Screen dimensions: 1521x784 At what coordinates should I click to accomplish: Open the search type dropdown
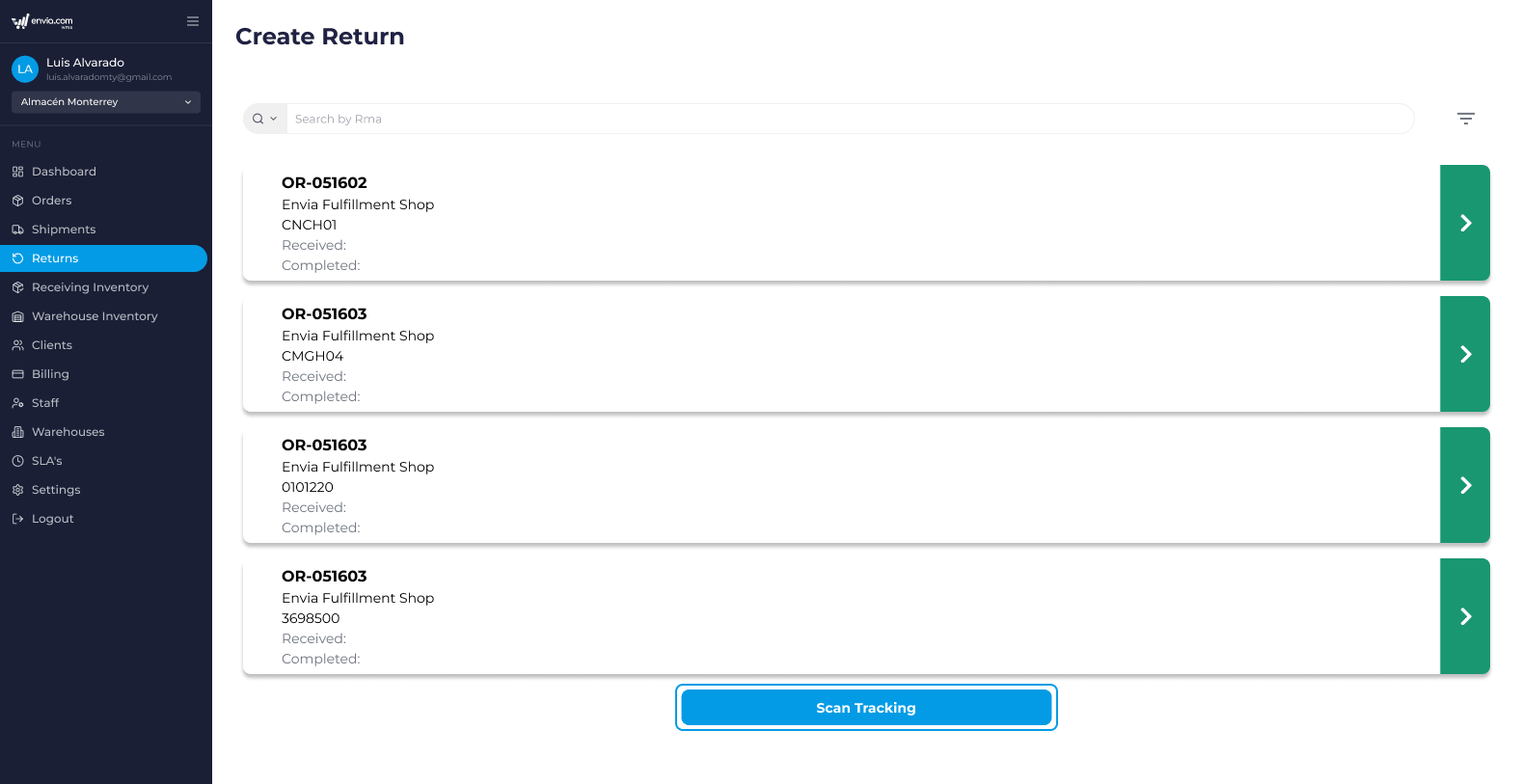click(265, 119)
